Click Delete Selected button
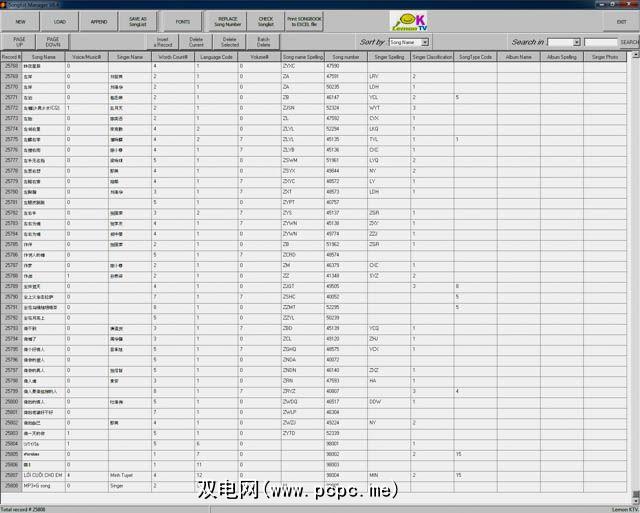Image resolution: width=640 pixels, height=513 pixels. pos(230,42)
